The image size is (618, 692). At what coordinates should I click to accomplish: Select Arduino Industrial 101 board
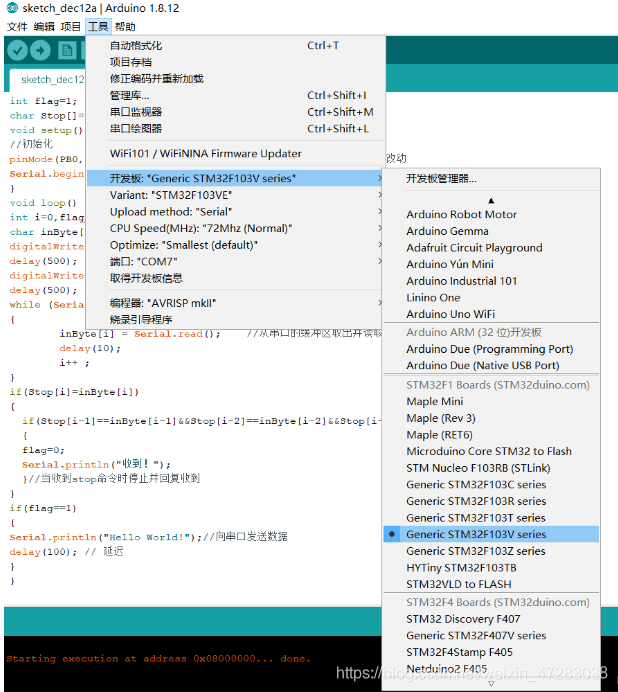tap(491, 281)
